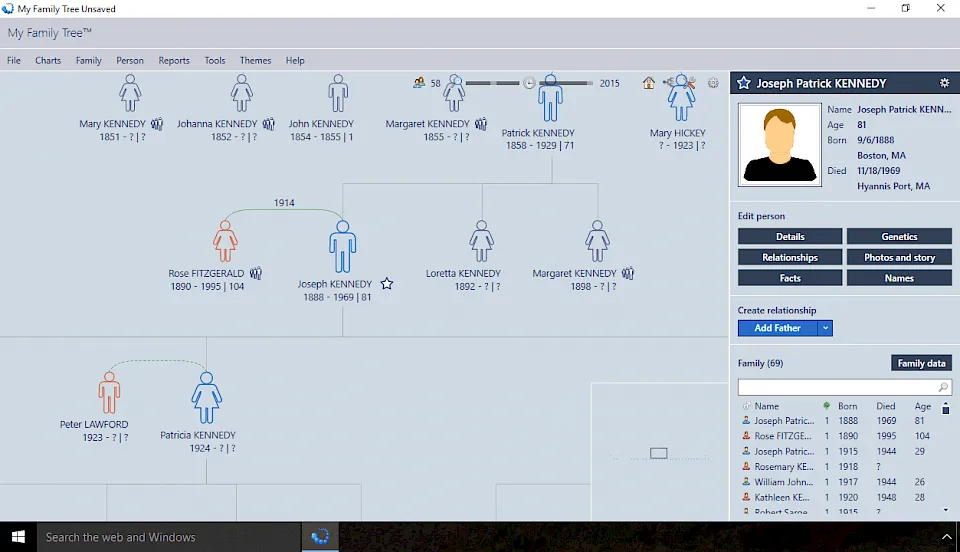The width and height of the screenshot is (960, 552).
Task: Click the Names button
Action: coord(899,278)
